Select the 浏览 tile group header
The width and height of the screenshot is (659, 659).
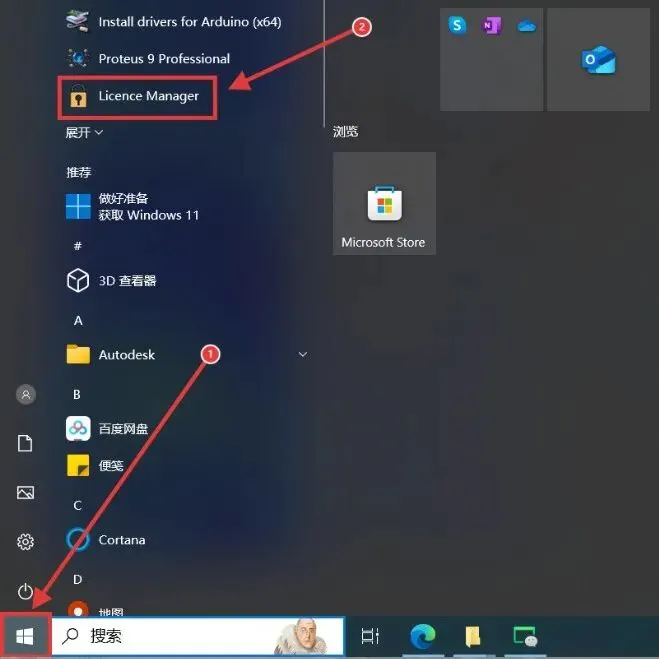[345, 132]
